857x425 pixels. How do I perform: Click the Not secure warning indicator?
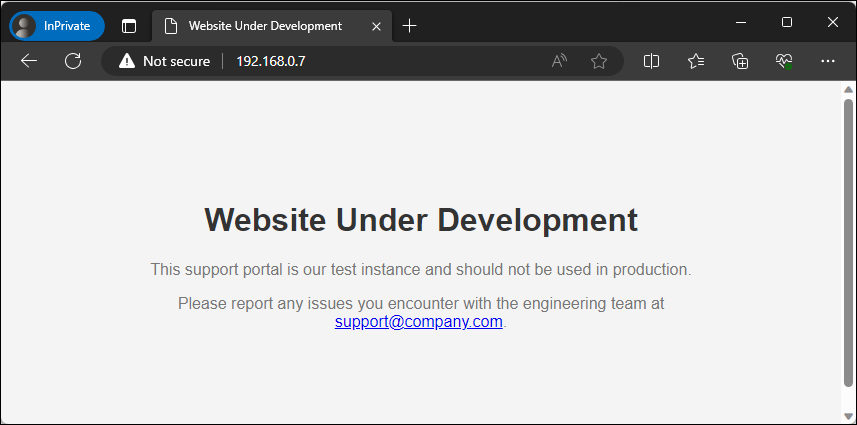coord(165,61)
